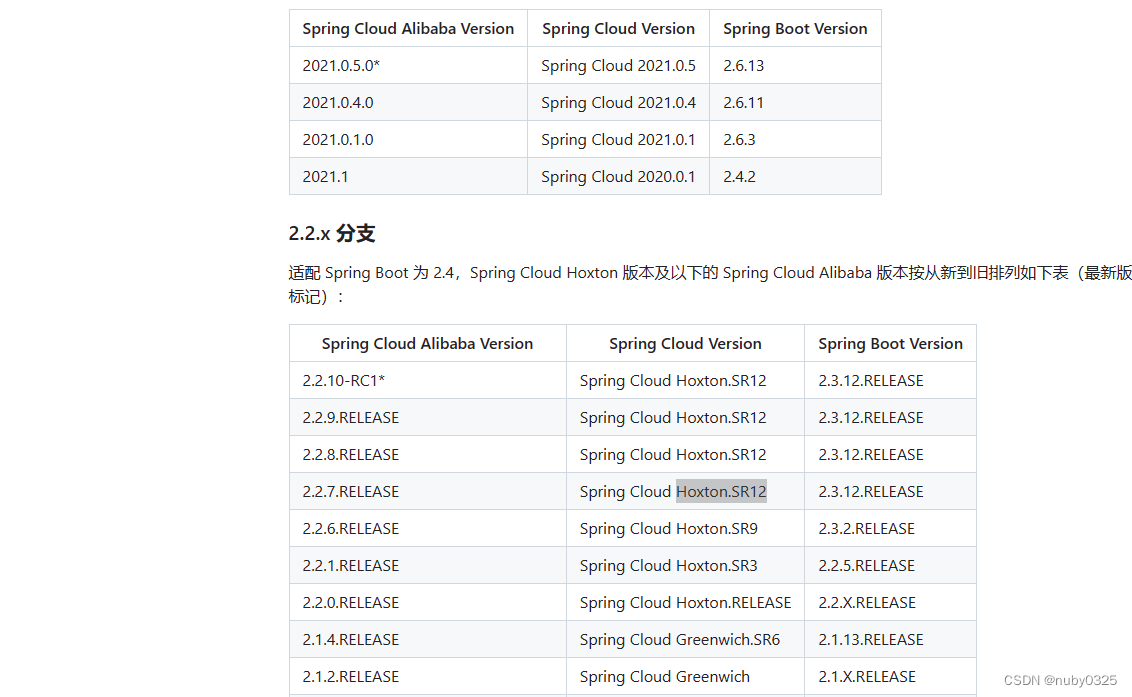Click "2.3.12.RELEASE" in the 2.2.8.RELEASE row
1132x697 pixels.
871,454
